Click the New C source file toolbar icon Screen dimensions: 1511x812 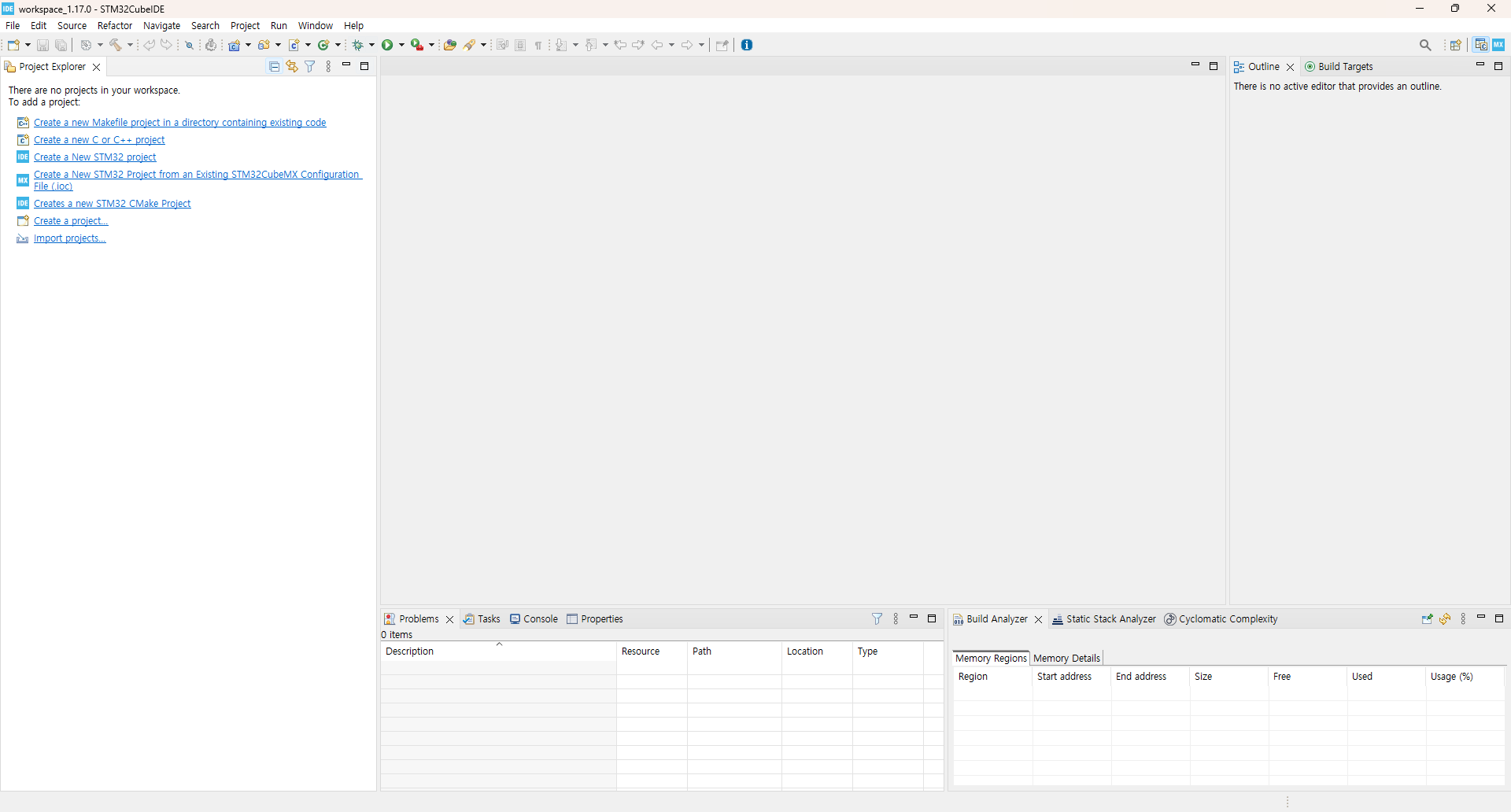click(294, 45)
